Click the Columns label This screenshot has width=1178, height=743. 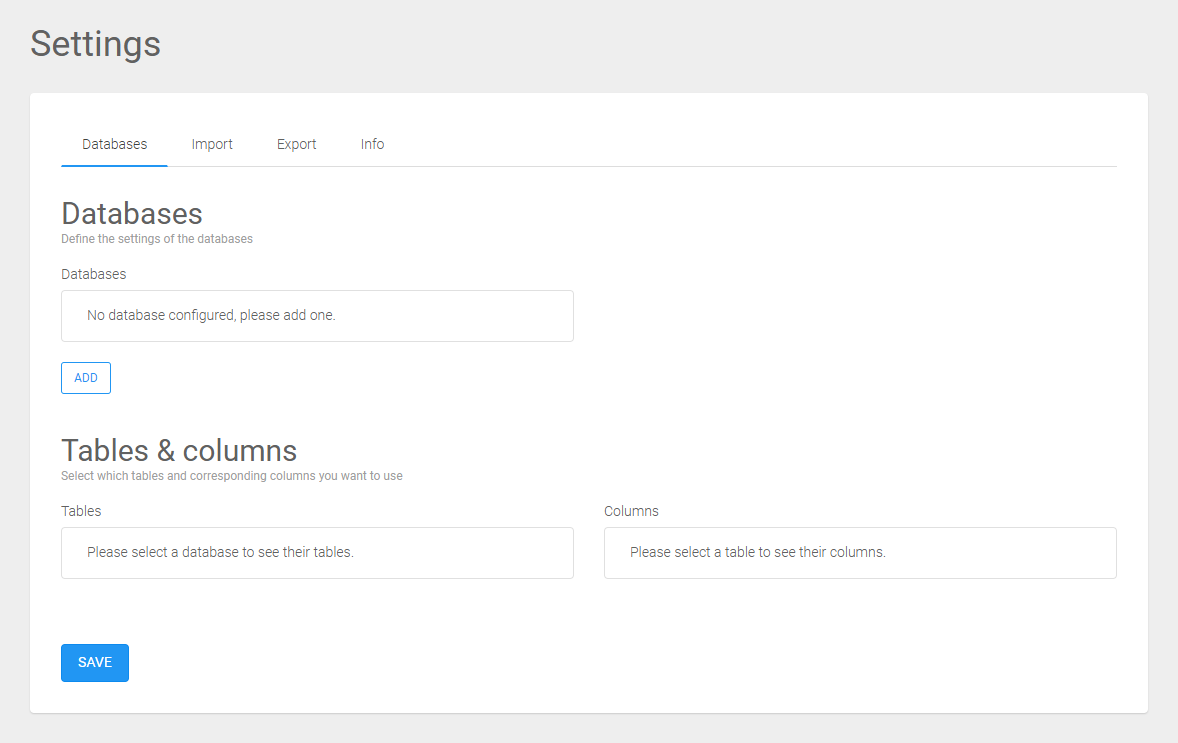click(631, 511)
